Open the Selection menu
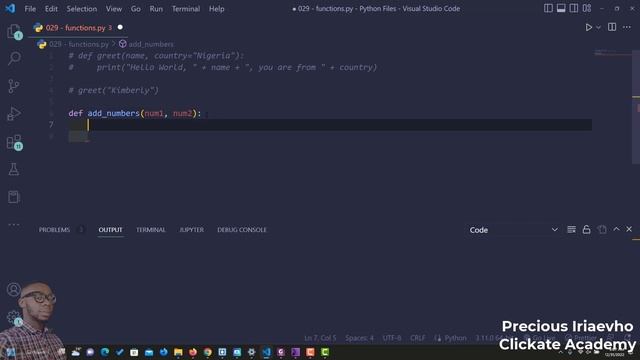 pos(82,9)
